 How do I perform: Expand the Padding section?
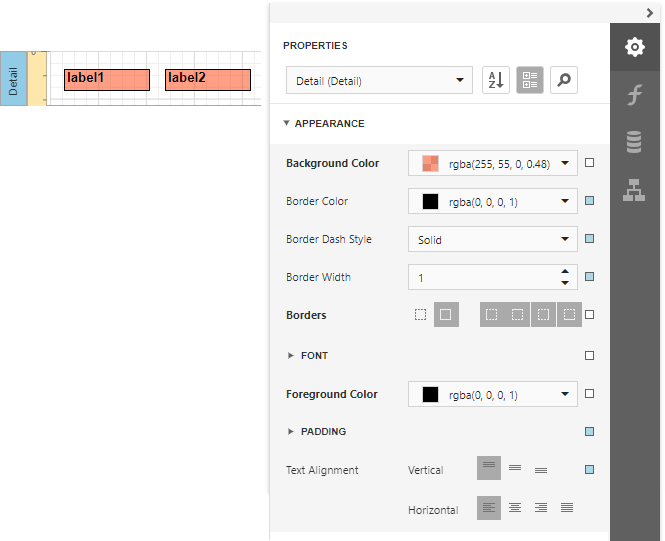click(x=322, y=432)
